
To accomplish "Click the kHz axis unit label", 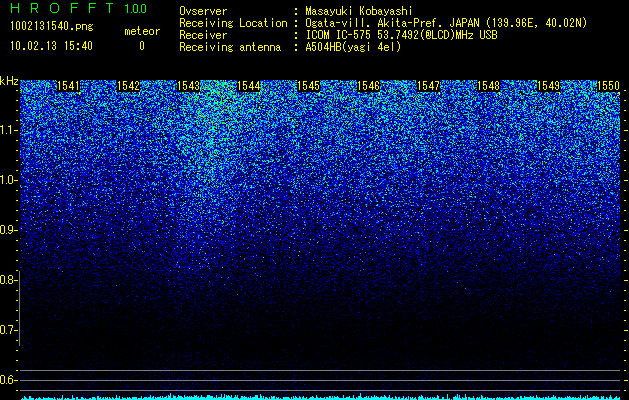I will (x=9, y=81).
